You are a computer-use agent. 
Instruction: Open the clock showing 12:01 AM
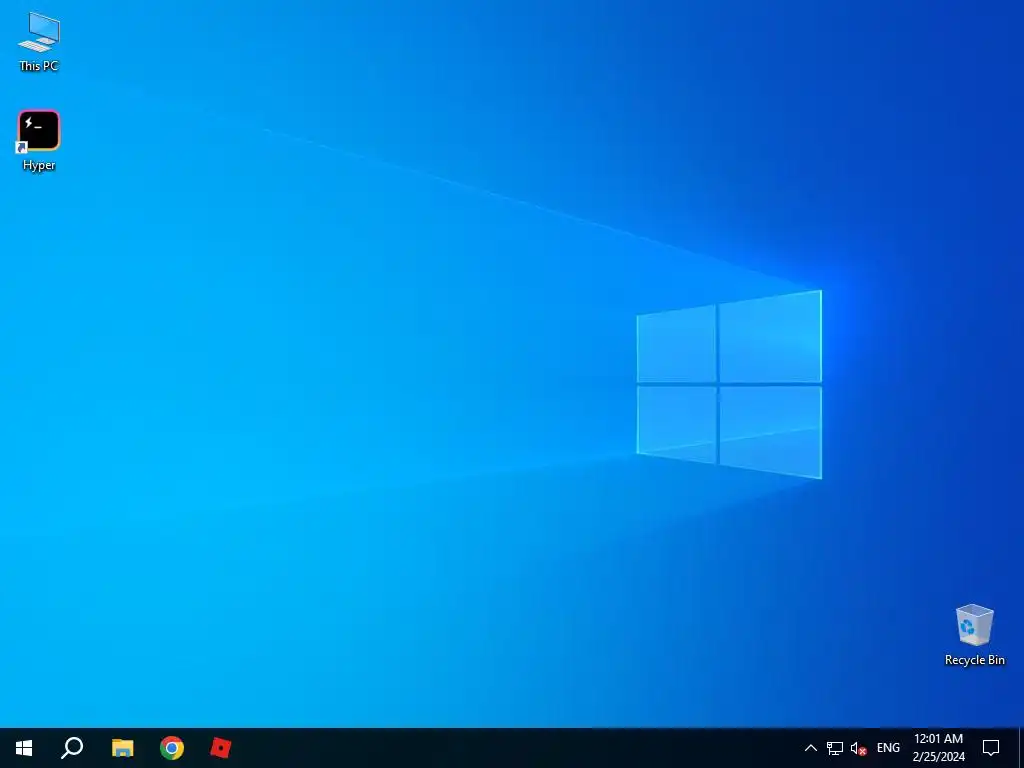point(938,748)
